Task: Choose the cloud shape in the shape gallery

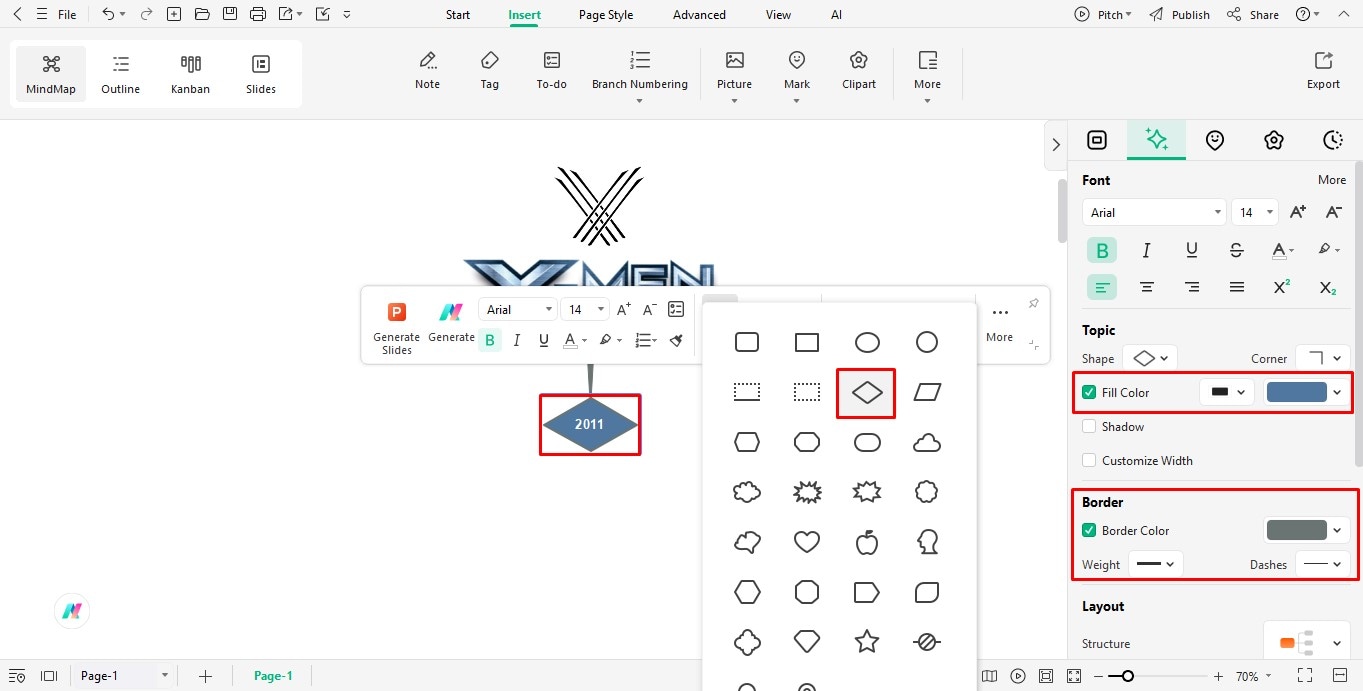Action: point(927,442)
